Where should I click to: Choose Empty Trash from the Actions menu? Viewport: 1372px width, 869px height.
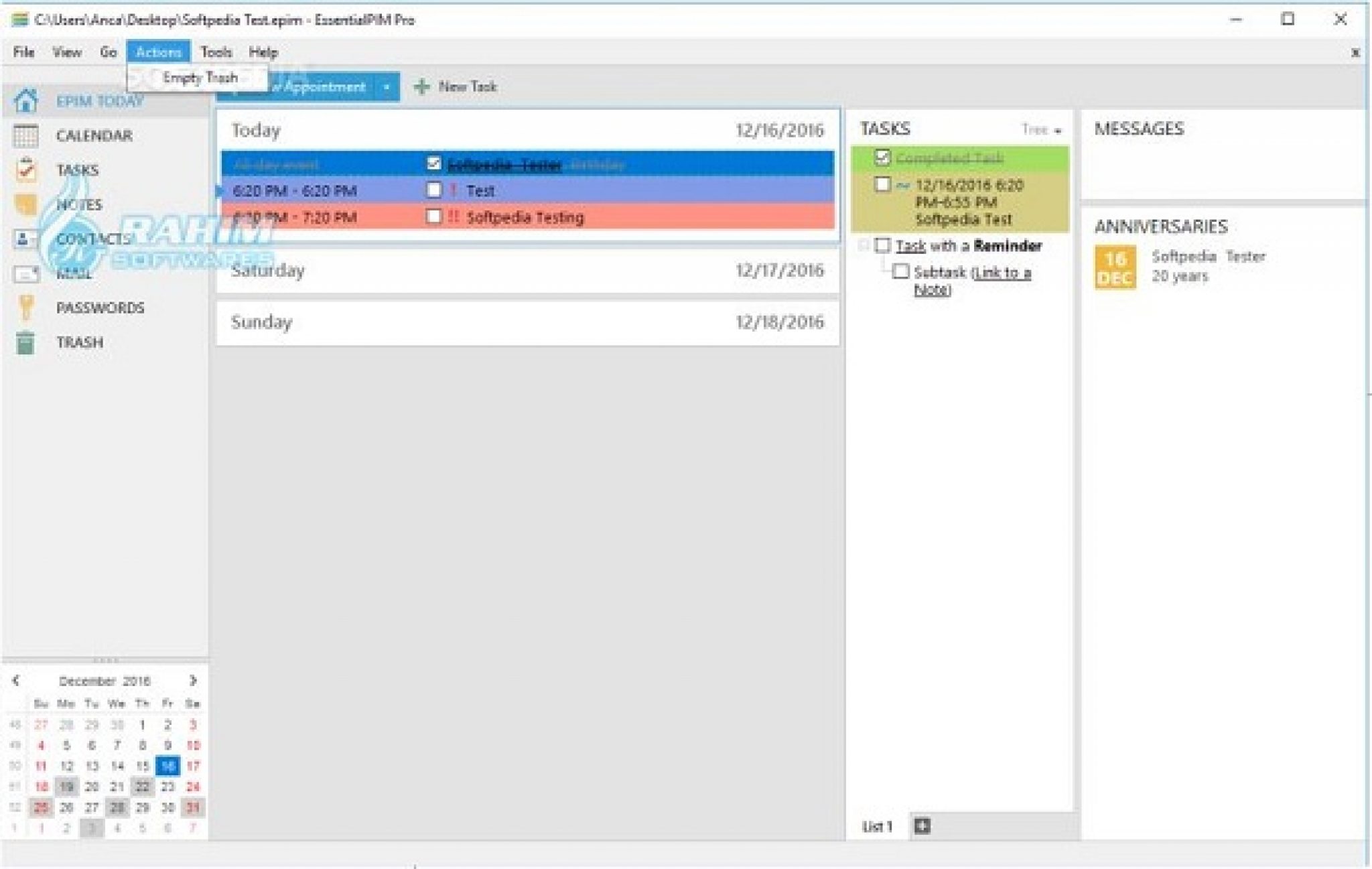pos(200,78)
